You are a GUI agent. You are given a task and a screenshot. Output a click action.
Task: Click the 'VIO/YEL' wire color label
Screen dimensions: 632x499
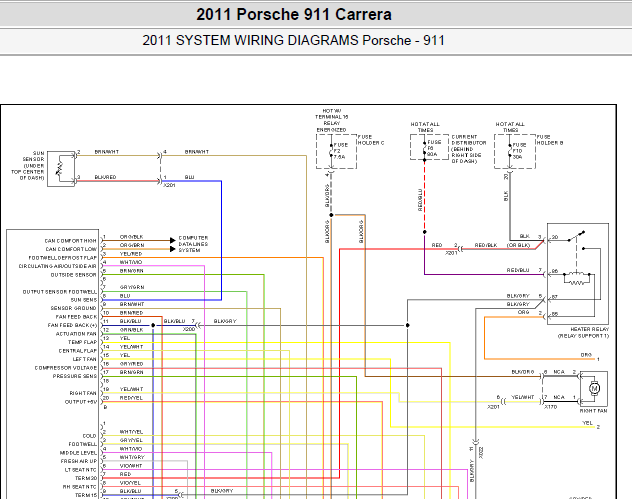[x=130, y=483]
